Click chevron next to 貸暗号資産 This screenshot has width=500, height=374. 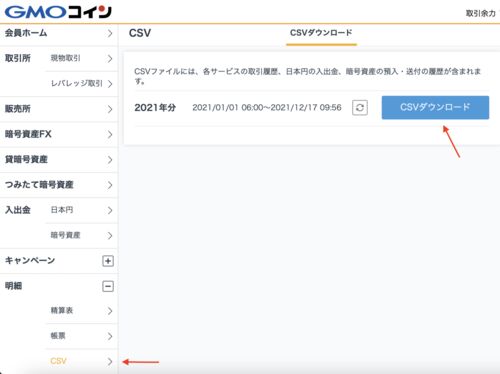click(x=110, y=160)
